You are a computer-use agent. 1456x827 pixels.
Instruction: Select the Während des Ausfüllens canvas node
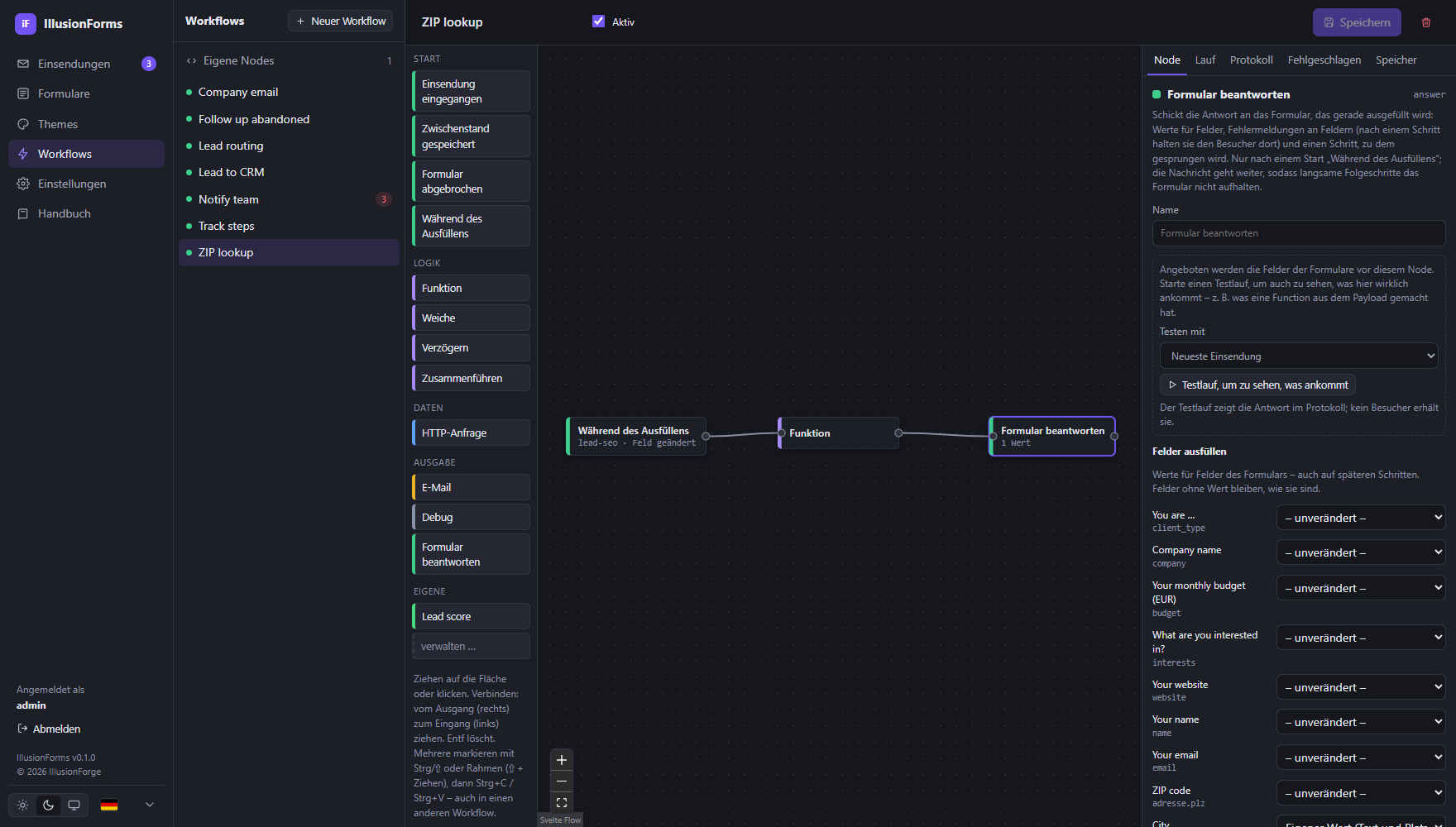tap(635, 436)
